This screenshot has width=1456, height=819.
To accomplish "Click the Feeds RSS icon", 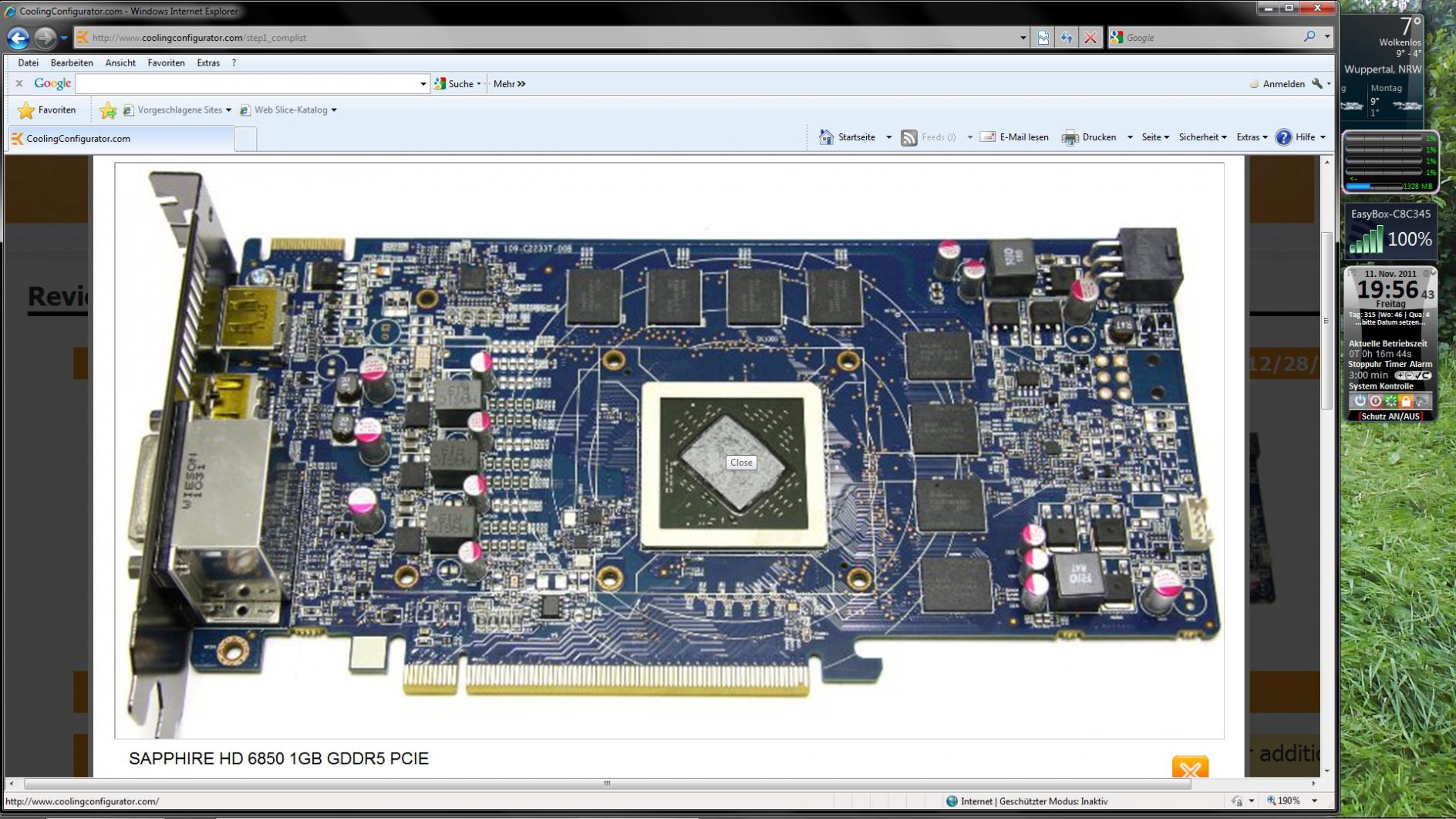I will (x=909, y=137).
